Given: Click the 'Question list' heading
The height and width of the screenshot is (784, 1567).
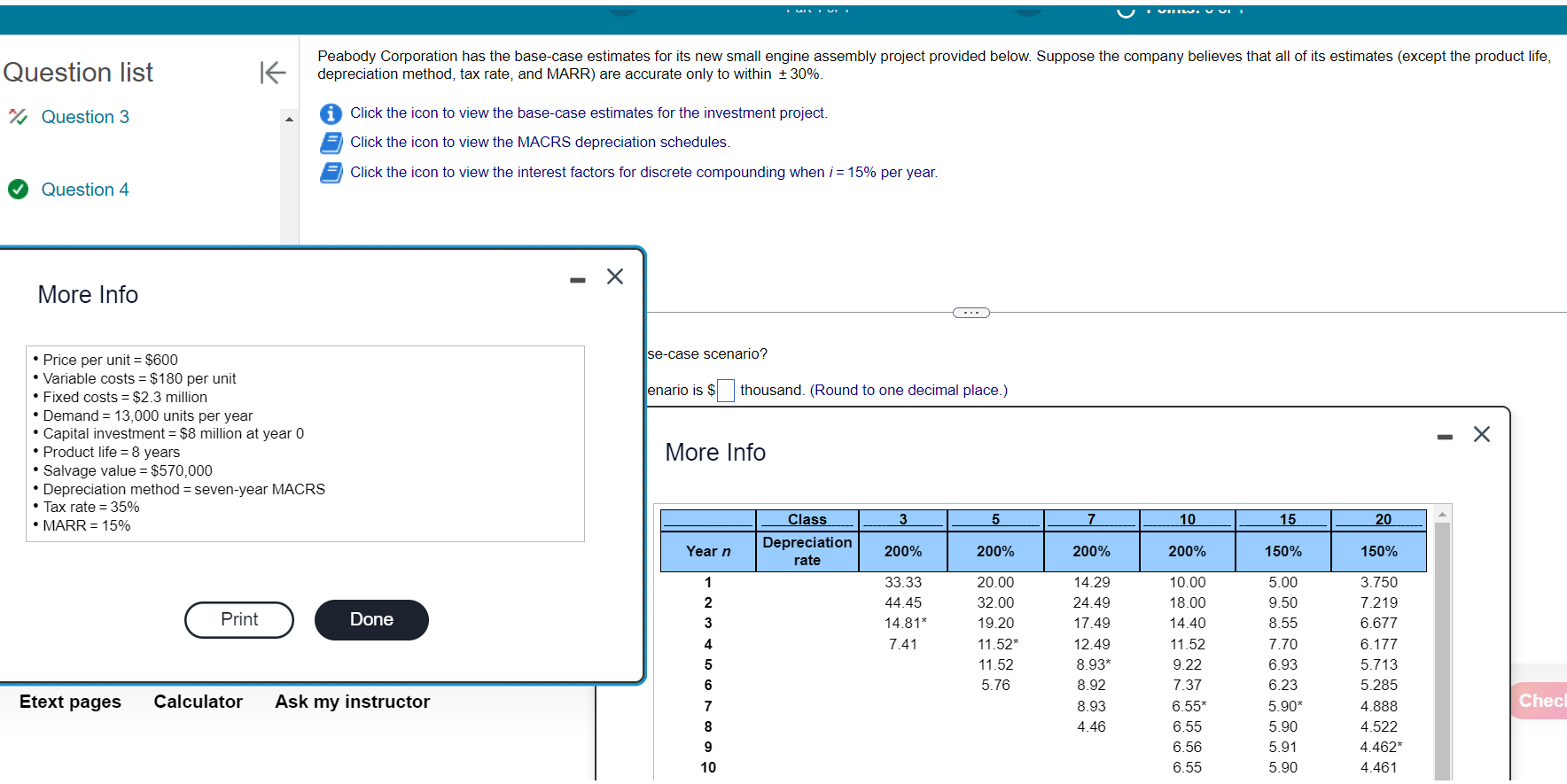Looking at the screenshot, I should click(78, 72).
